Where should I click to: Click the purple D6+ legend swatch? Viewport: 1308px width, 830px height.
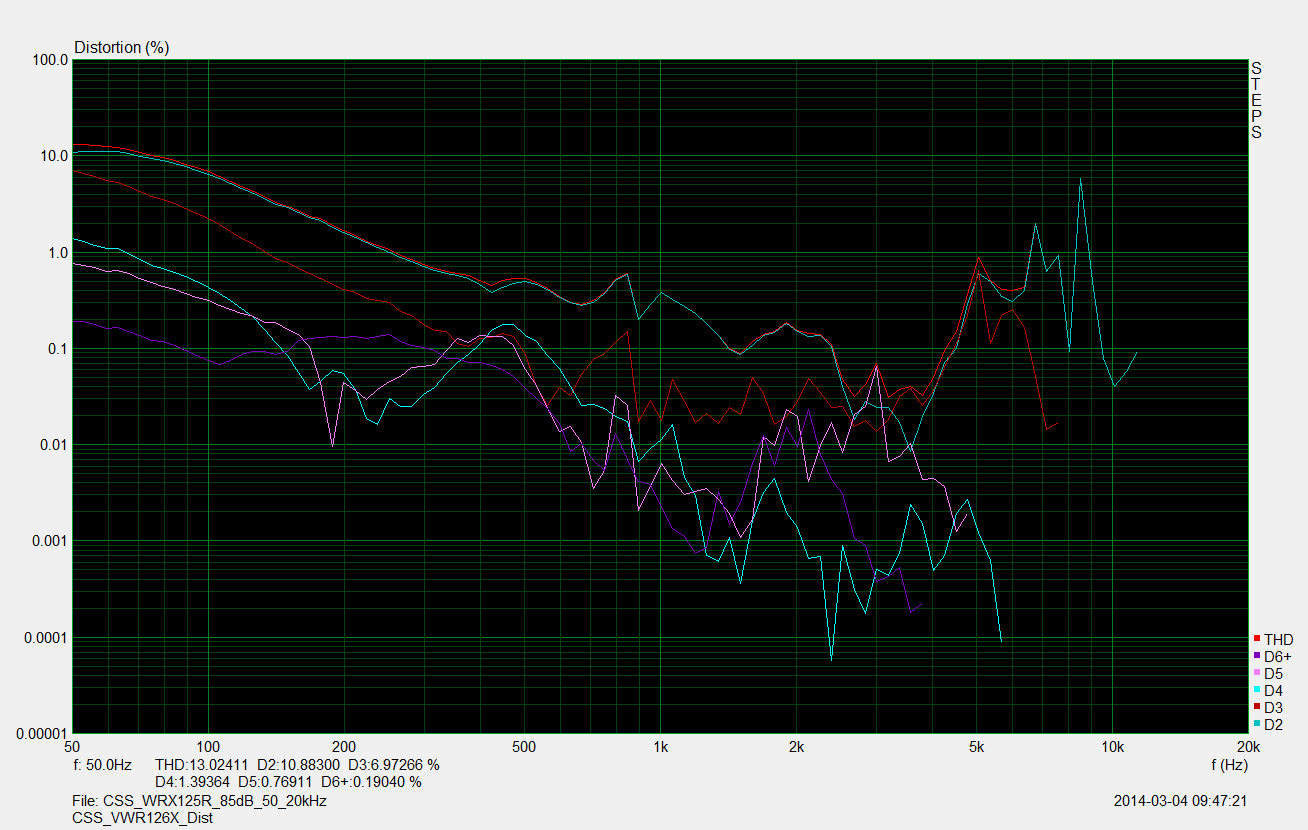[x=1257, y=656]
